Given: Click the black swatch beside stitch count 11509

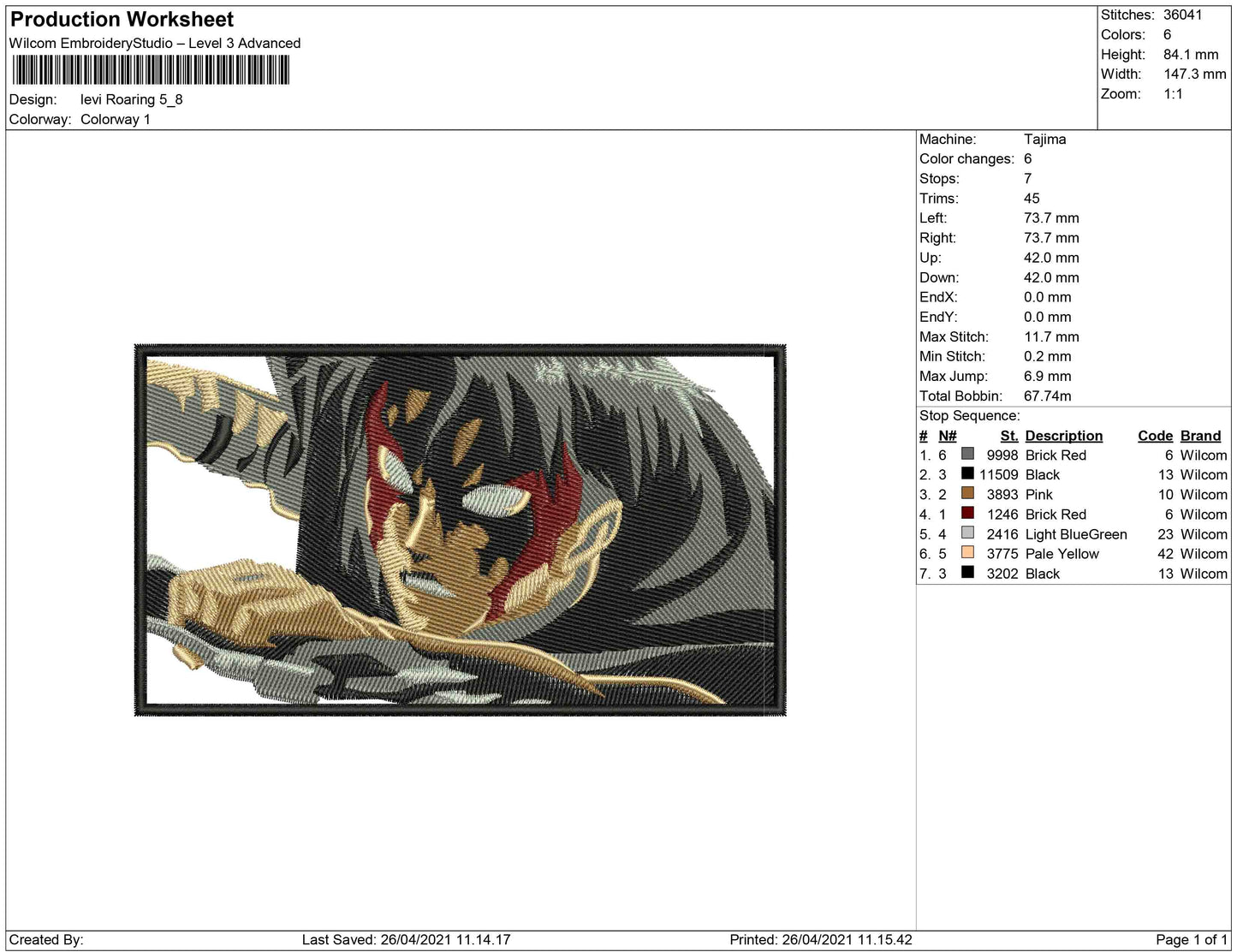Looking at the screenshot, I should (x=967, y=473).
